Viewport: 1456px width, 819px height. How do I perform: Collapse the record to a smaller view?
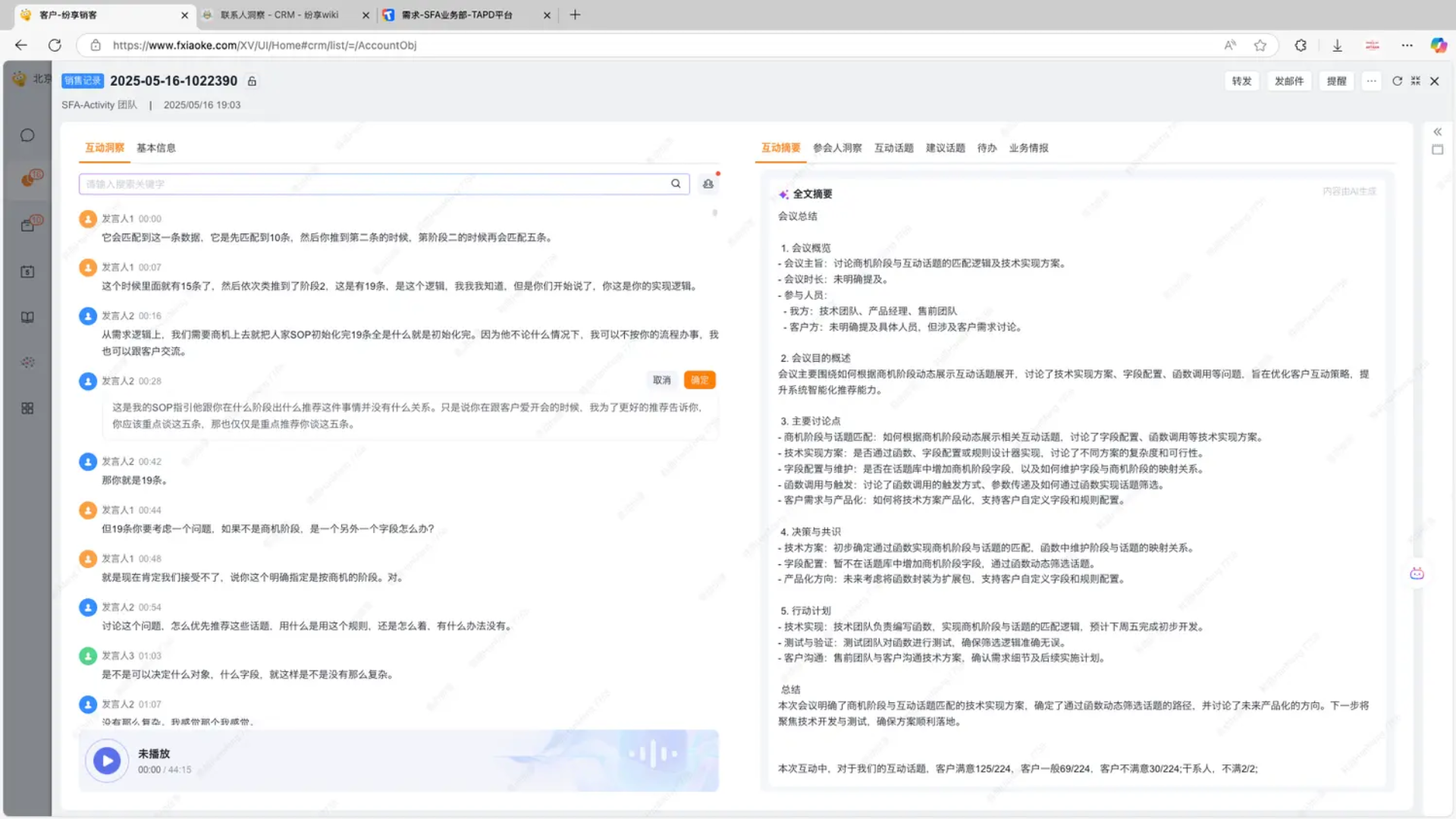click(1416, 81)
